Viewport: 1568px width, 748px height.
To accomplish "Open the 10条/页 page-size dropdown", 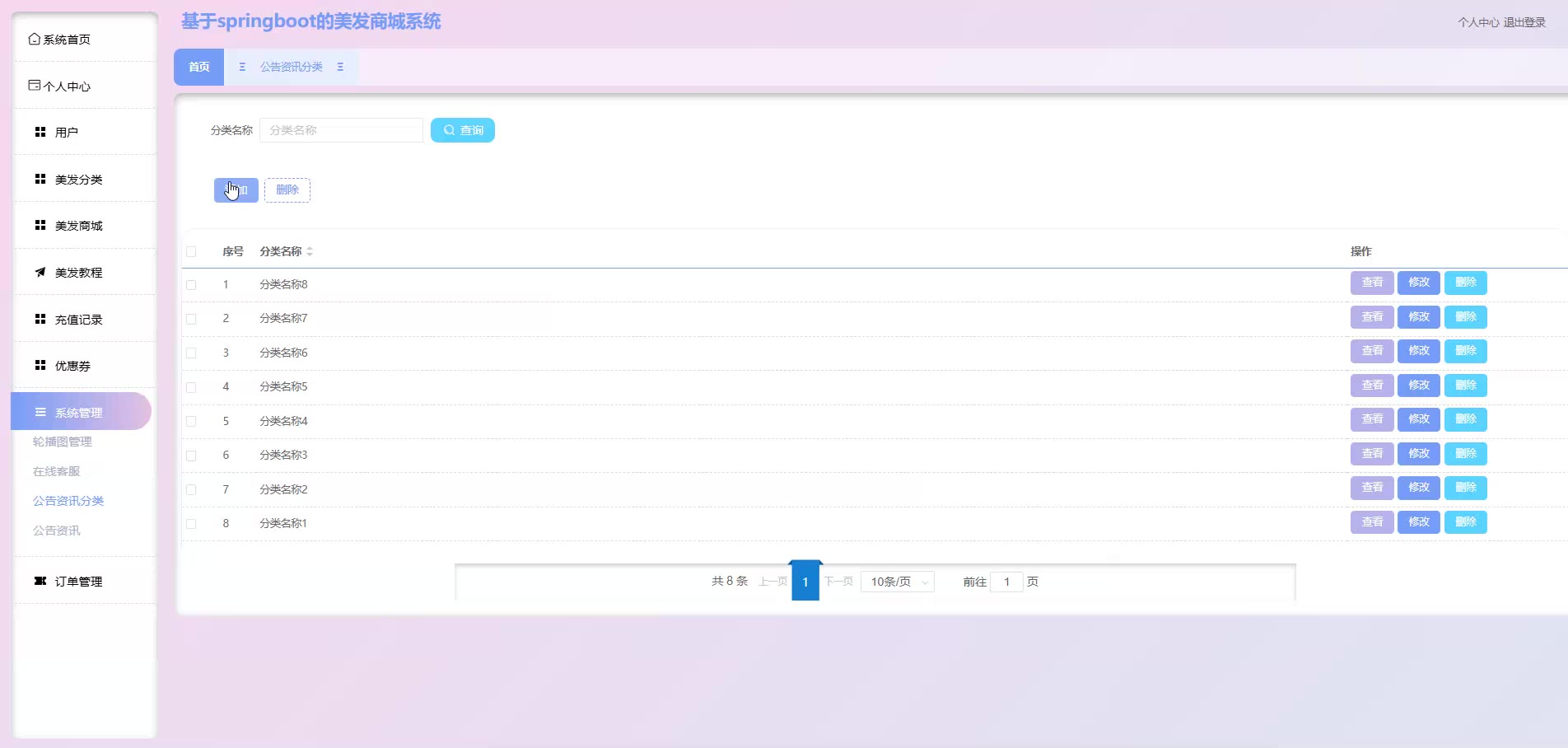I will point(898,582).
